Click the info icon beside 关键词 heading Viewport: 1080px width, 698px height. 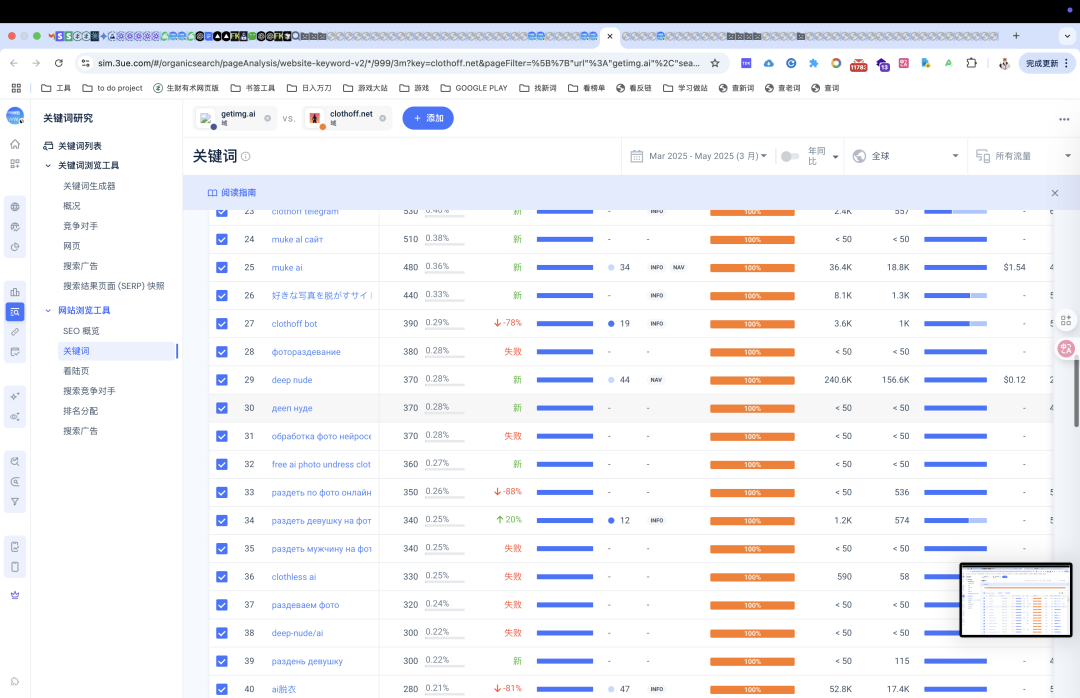(246, 156)
